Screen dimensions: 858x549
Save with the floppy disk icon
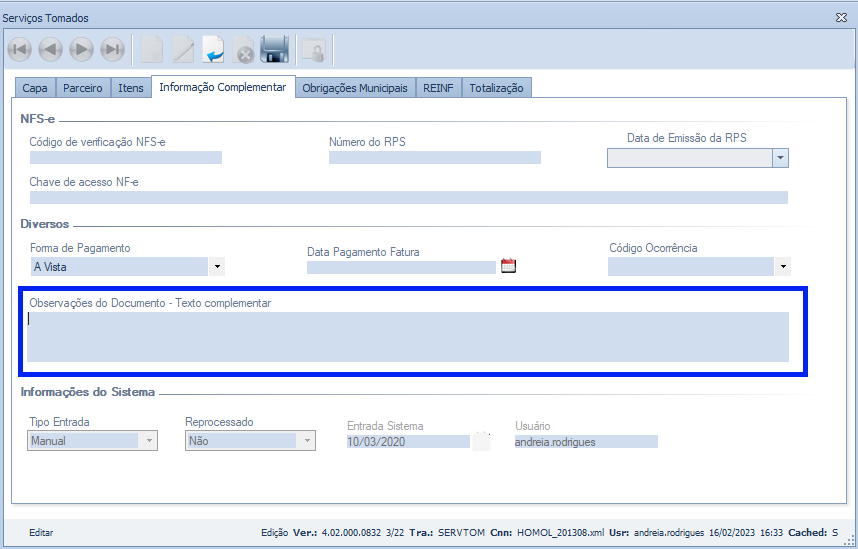(275, 49)
